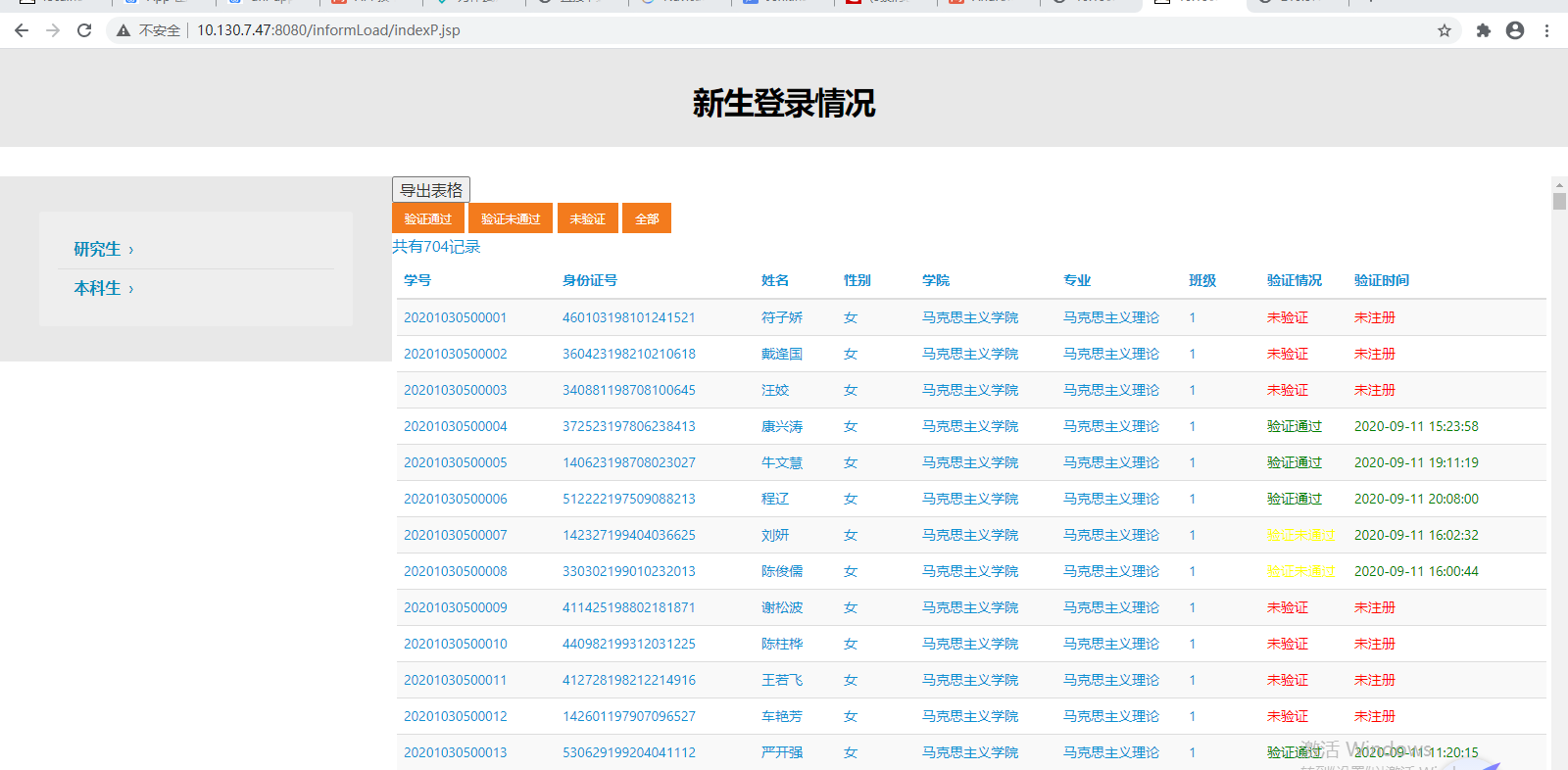
Task: Click the 导出表格 export button
Action: [x=431, y=190]
